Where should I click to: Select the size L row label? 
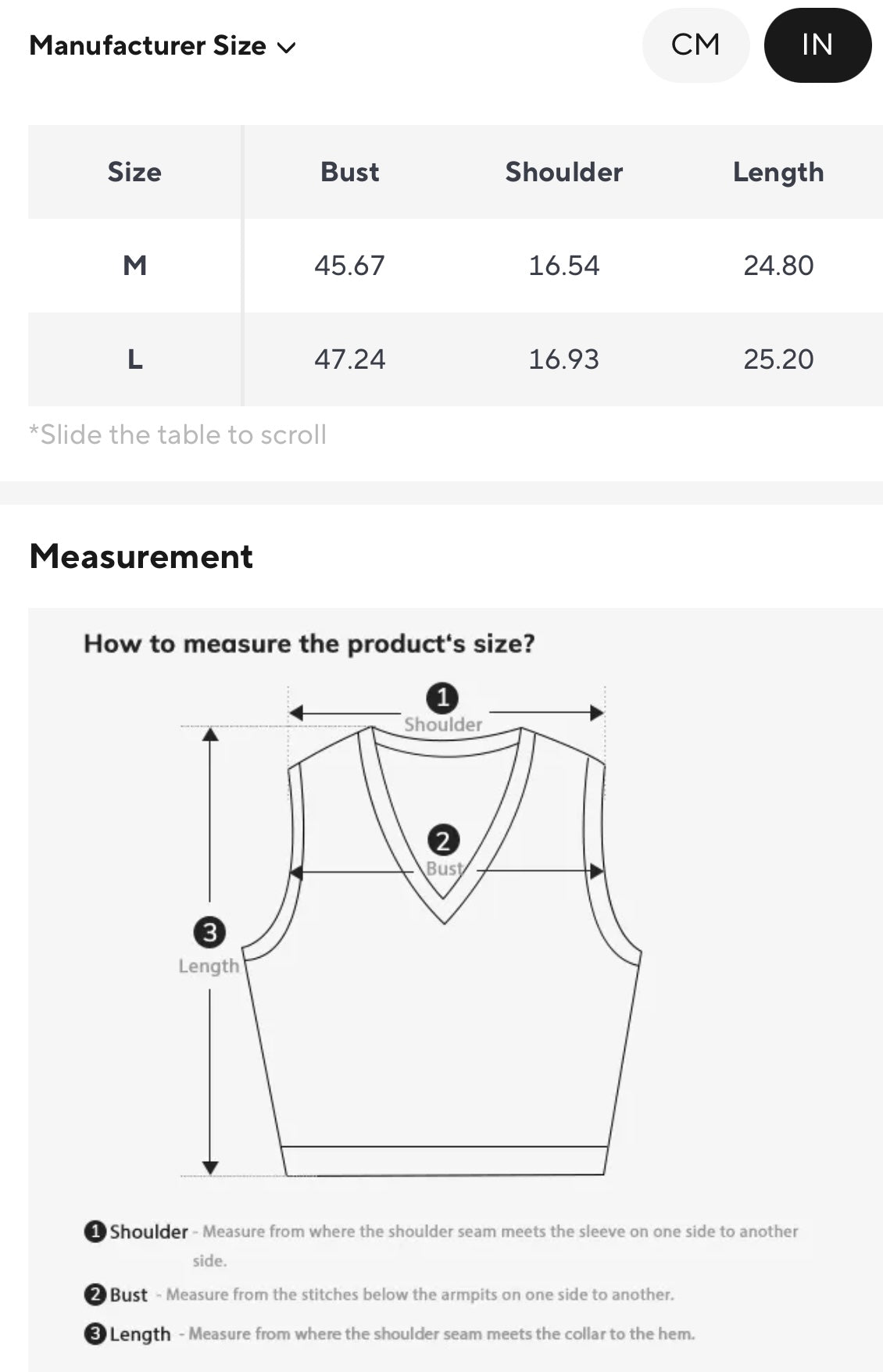coord(134,359)
